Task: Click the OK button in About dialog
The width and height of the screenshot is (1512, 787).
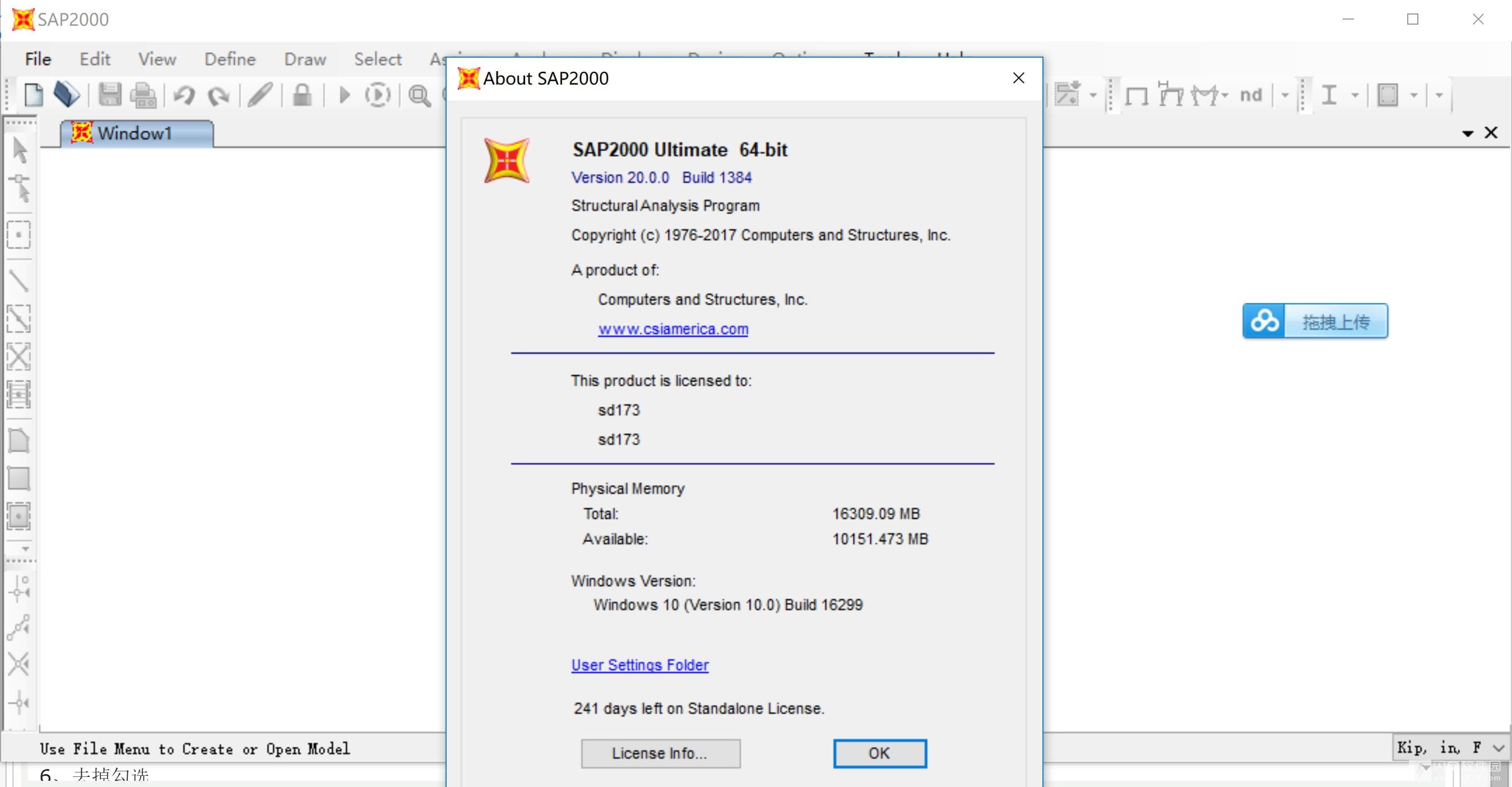Action: coord(879,753)
